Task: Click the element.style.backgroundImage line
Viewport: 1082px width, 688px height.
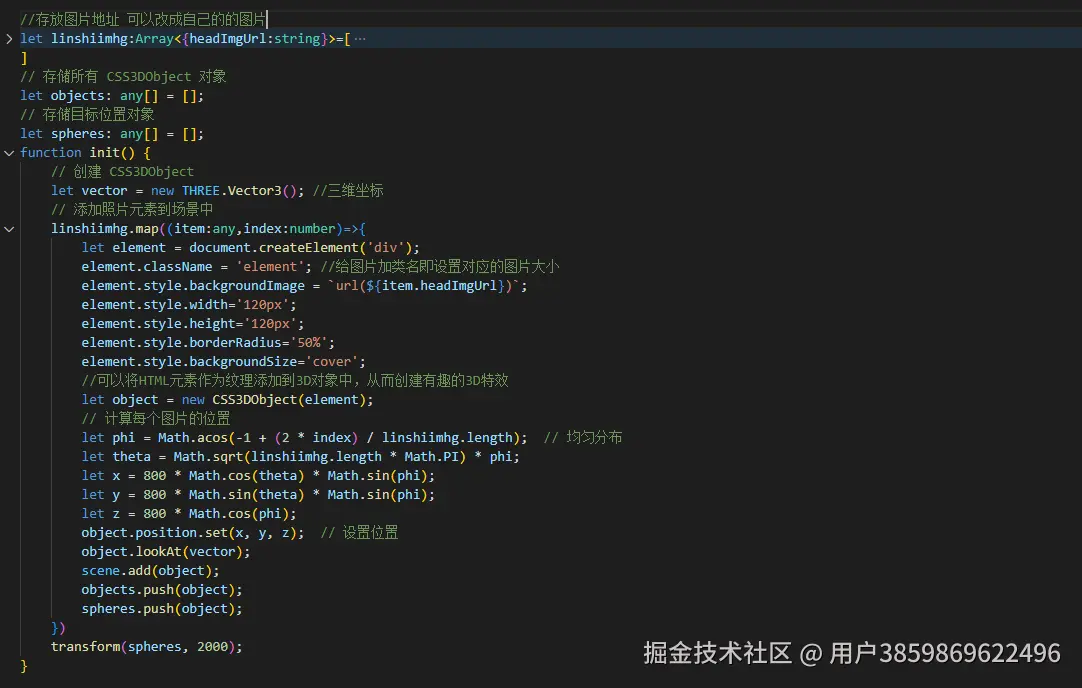Action: tap(304, 286)
